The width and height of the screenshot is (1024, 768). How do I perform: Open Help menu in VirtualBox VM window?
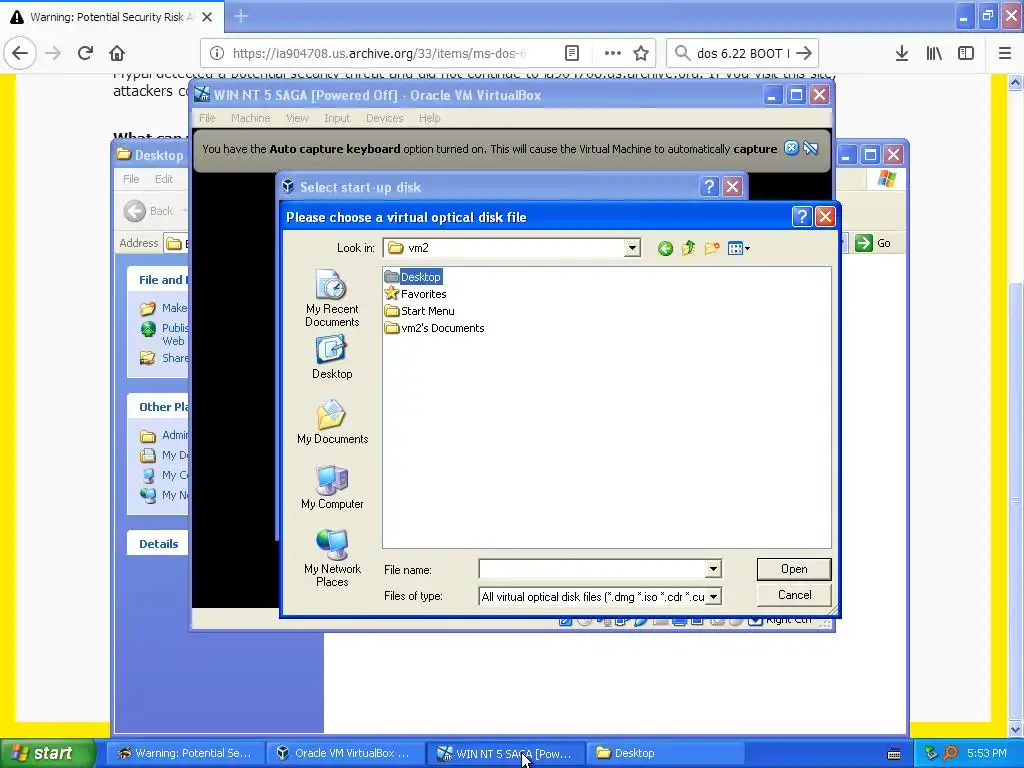tap(429, 118)
